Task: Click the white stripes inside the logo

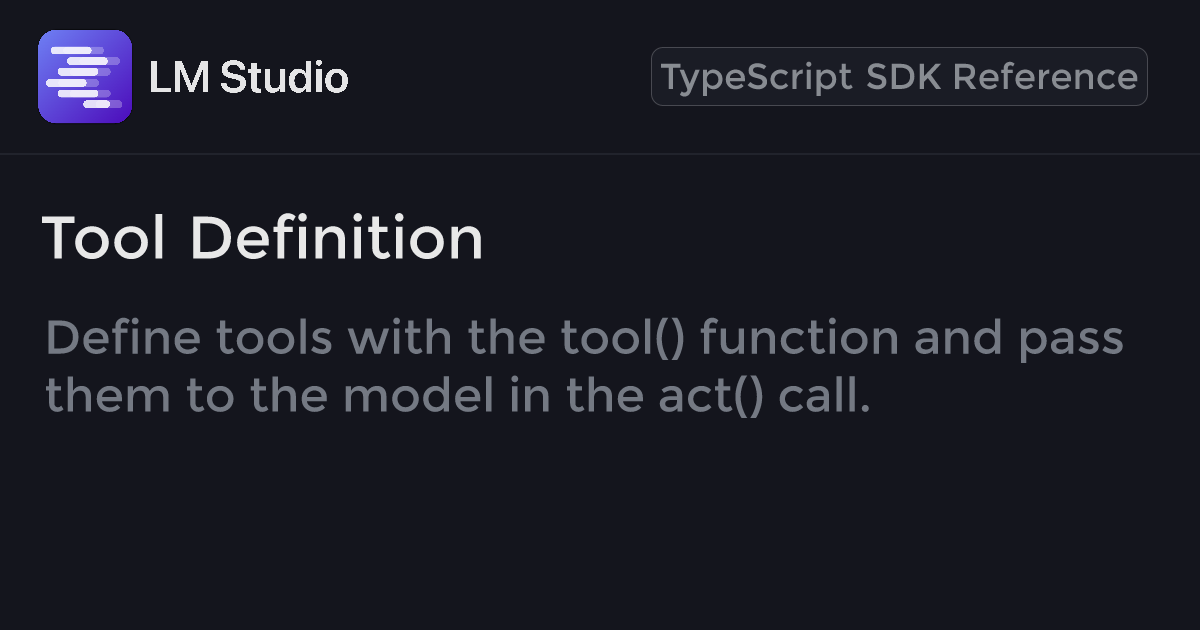Action: 80,76
